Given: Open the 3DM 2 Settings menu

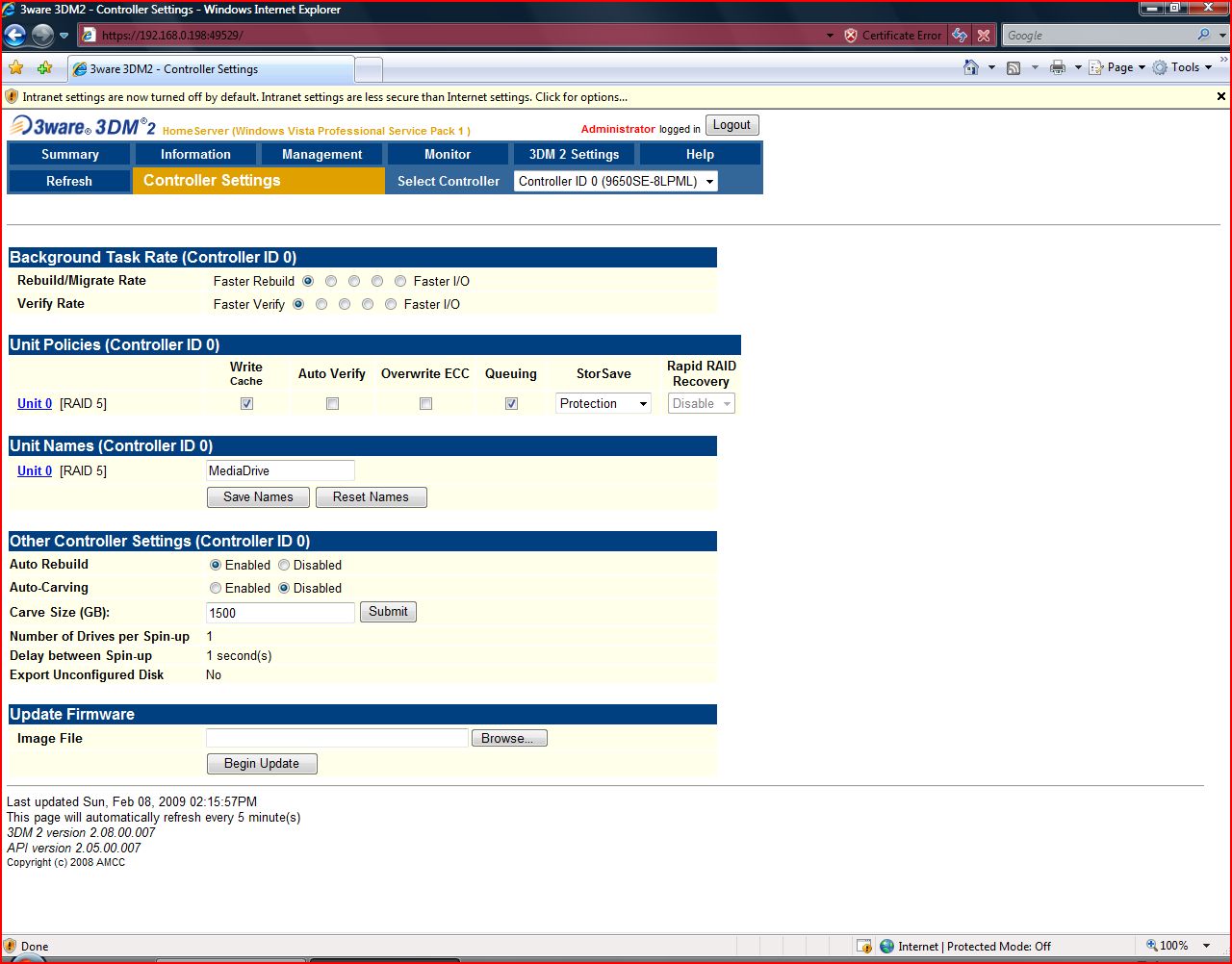Looking at the screenshot, I should [574, 154].
